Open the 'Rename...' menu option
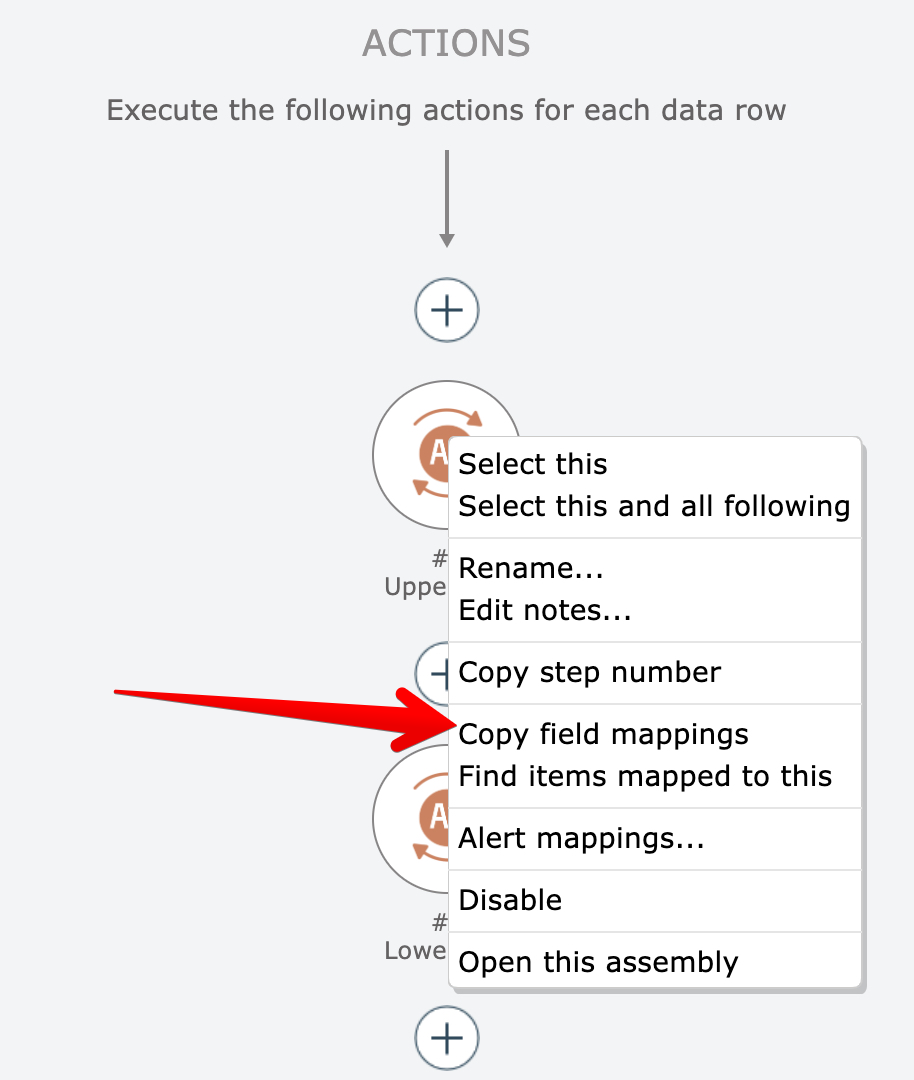Image resolution: width=914 pixels, height=1080 pixels. [531, 568]
